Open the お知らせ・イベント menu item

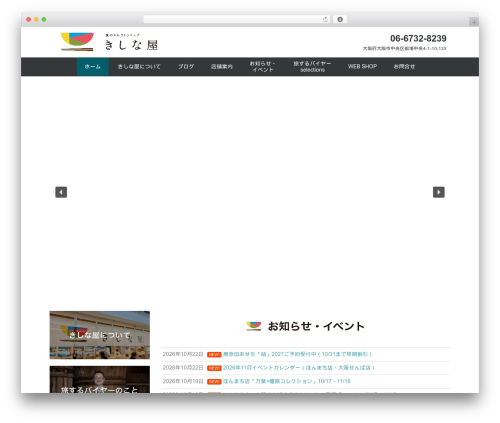click(263, 67)
